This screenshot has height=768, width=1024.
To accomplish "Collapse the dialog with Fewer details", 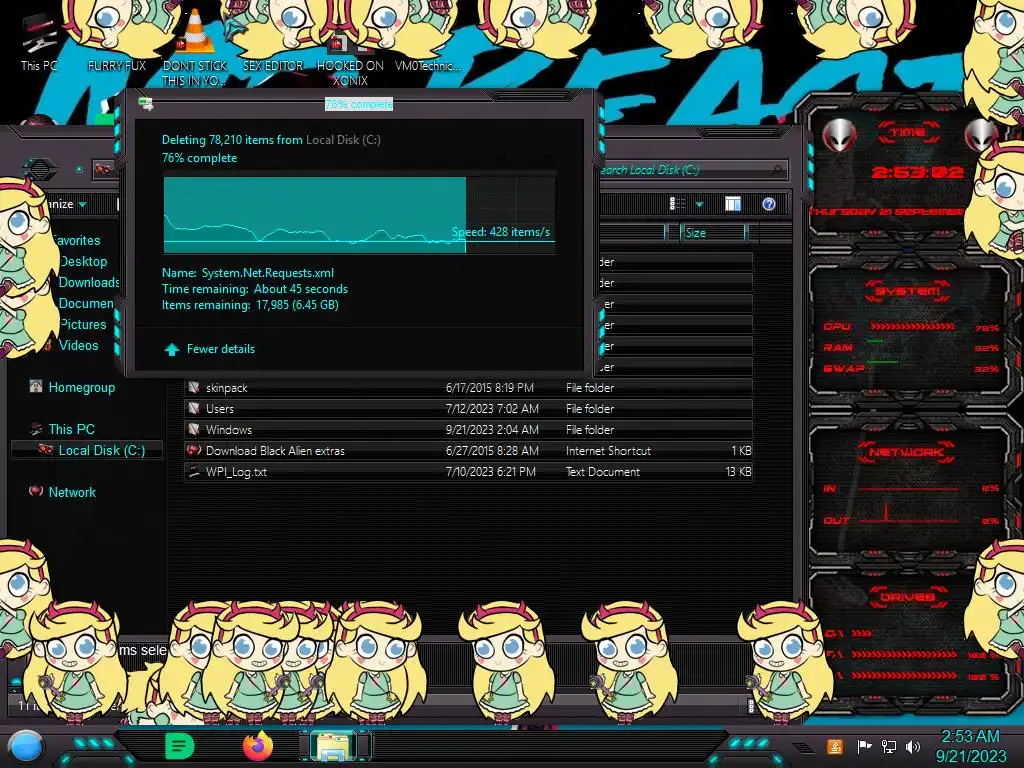I will pyautogui.click(x=221, y=349).
